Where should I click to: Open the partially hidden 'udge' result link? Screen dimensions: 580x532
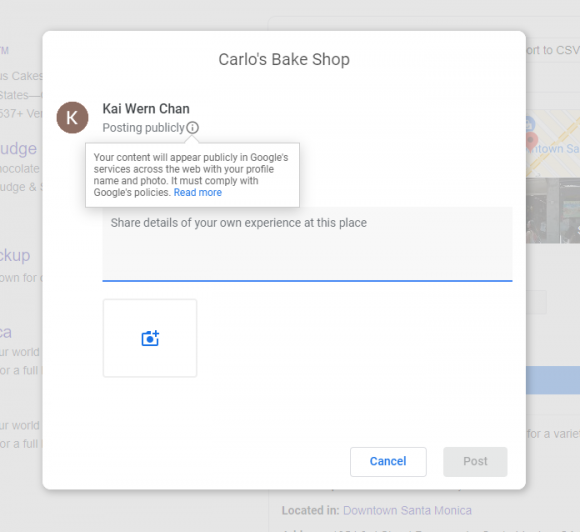coord(18,149)
